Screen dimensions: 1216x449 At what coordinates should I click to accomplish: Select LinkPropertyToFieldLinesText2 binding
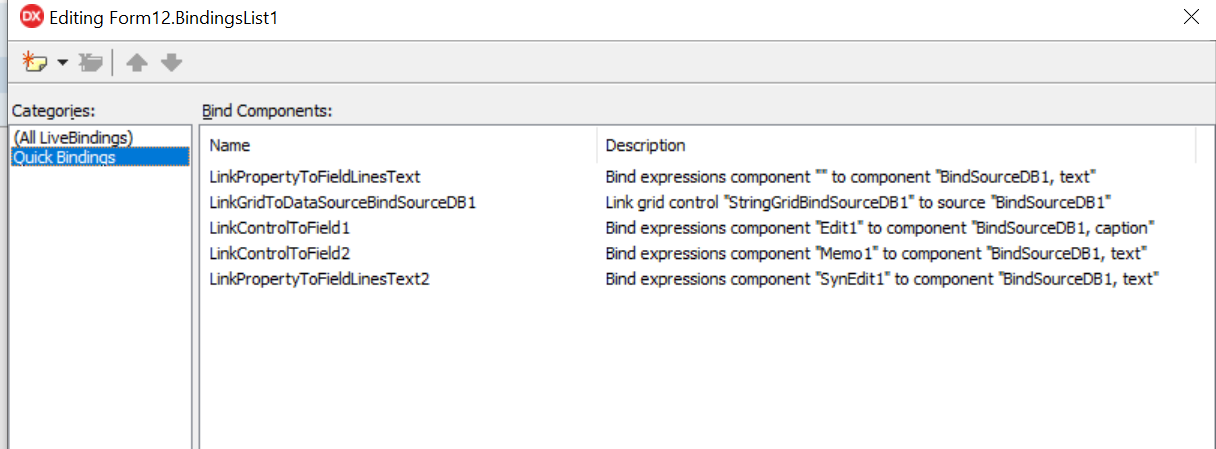pos(319,278)
